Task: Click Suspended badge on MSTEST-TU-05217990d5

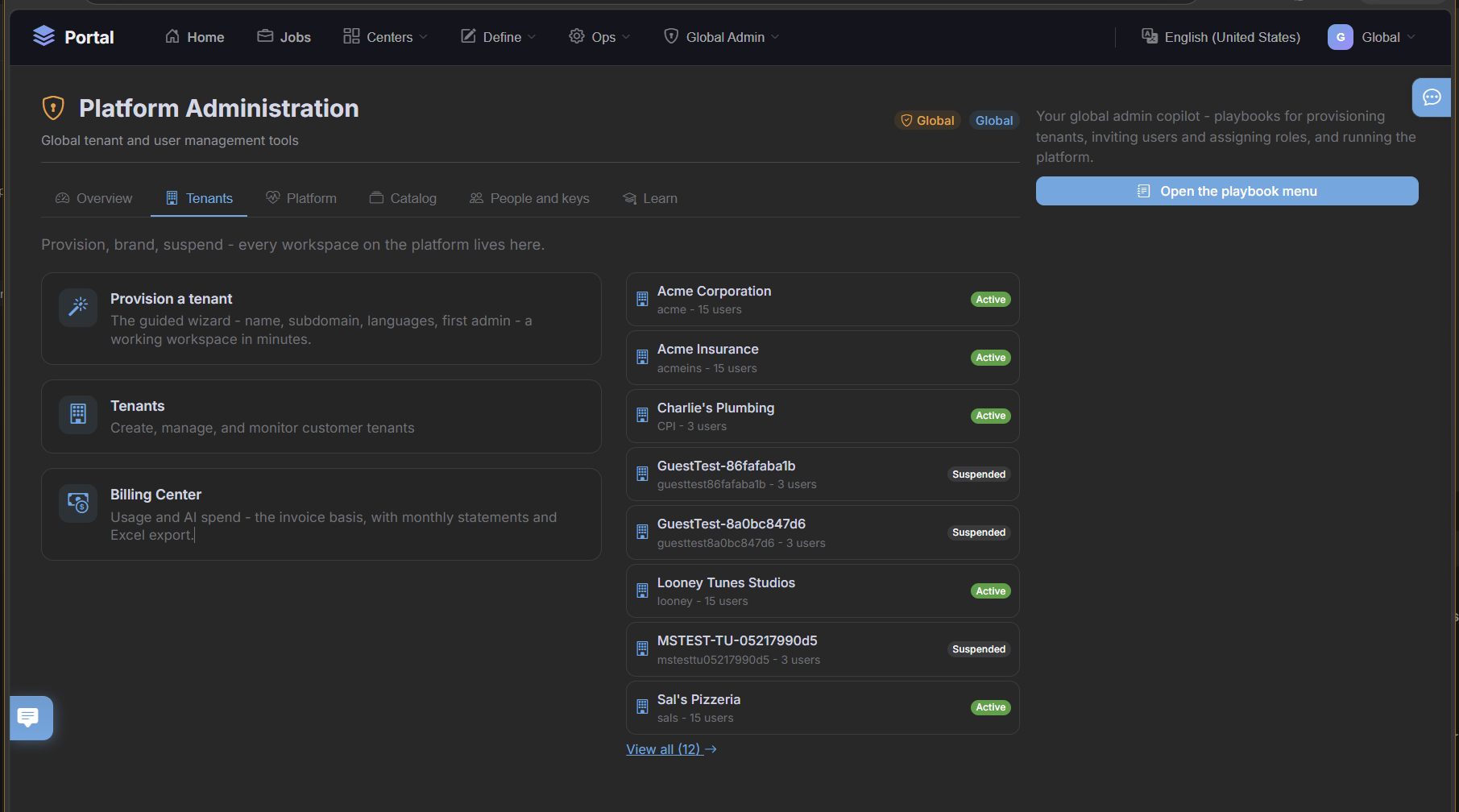Action: [x=979, y=648]
